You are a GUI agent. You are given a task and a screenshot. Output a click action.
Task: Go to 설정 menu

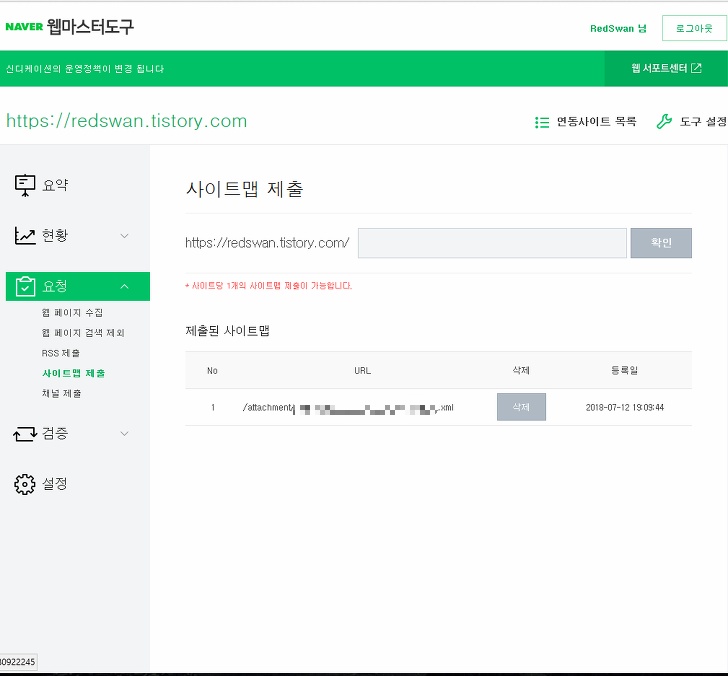(55, 484)
